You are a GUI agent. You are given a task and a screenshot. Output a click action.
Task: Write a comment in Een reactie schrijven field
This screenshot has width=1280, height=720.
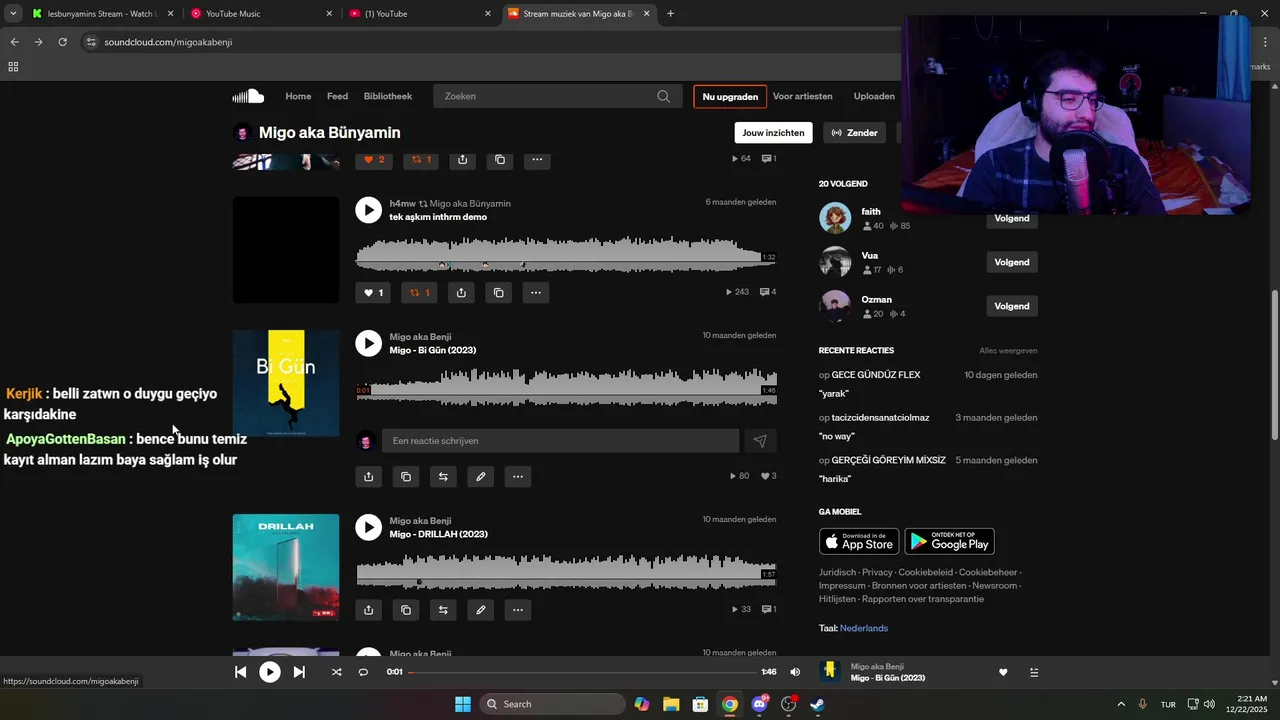tap(560, 441)
